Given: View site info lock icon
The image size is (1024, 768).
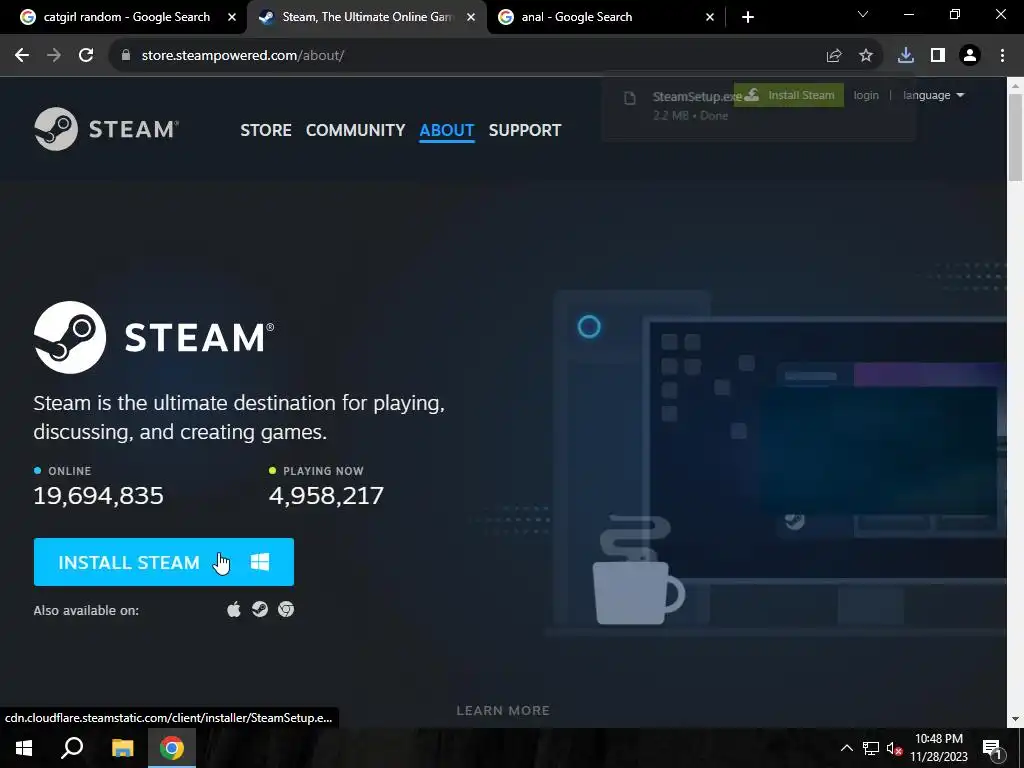Looking at the screenshot, I should [x=126, y=56].
